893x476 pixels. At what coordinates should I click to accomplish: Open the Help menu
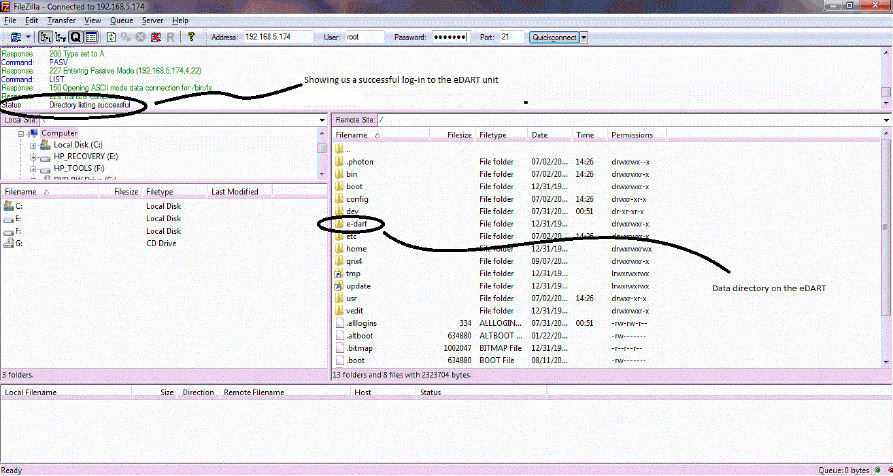[x=180, y=20]
